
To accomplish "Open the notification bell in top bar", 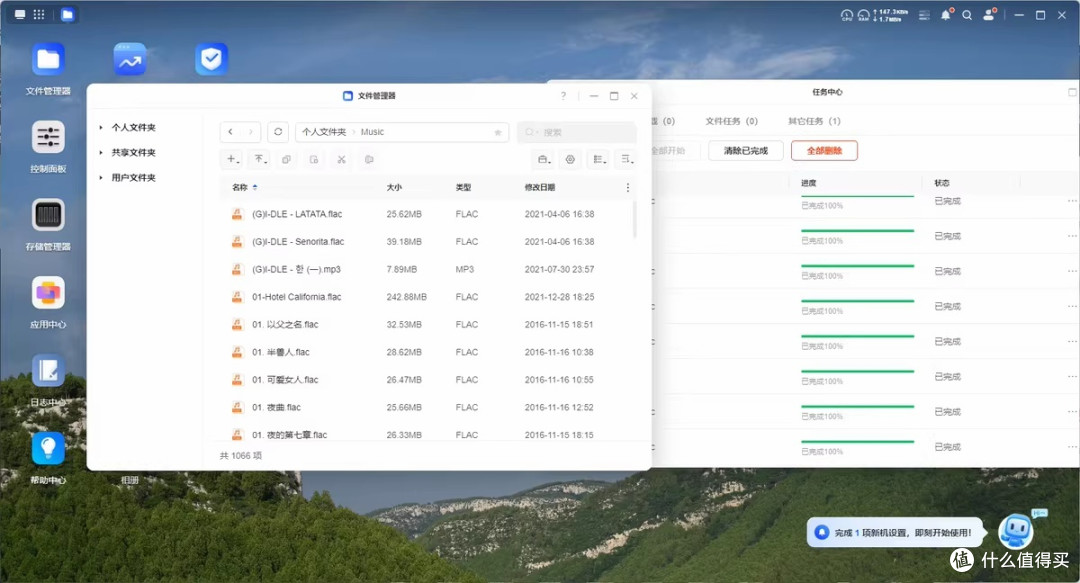I will (946, 14).
